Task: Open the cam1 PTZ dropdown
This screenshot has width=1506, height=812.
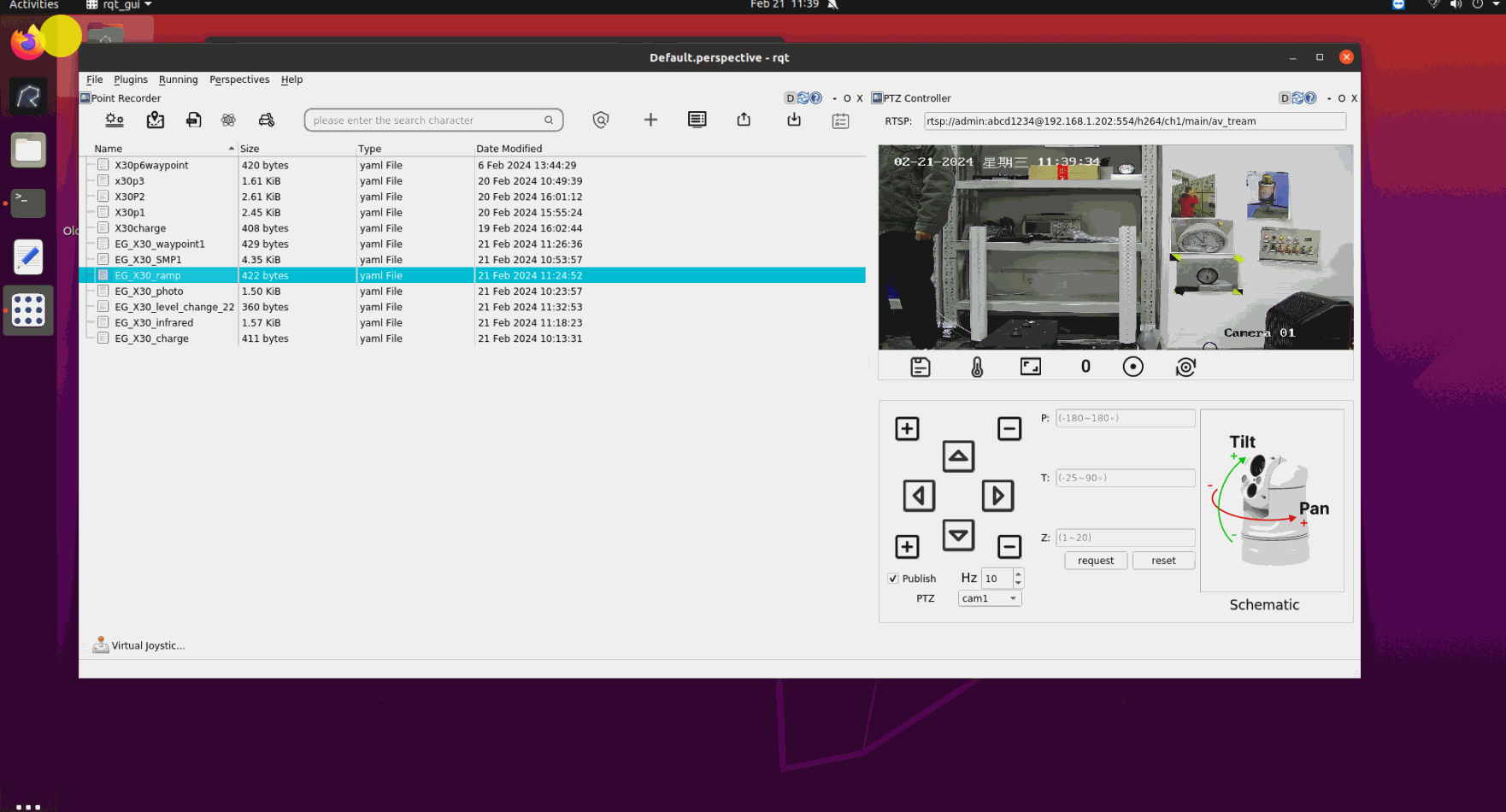Action: [x=990, y=598]
